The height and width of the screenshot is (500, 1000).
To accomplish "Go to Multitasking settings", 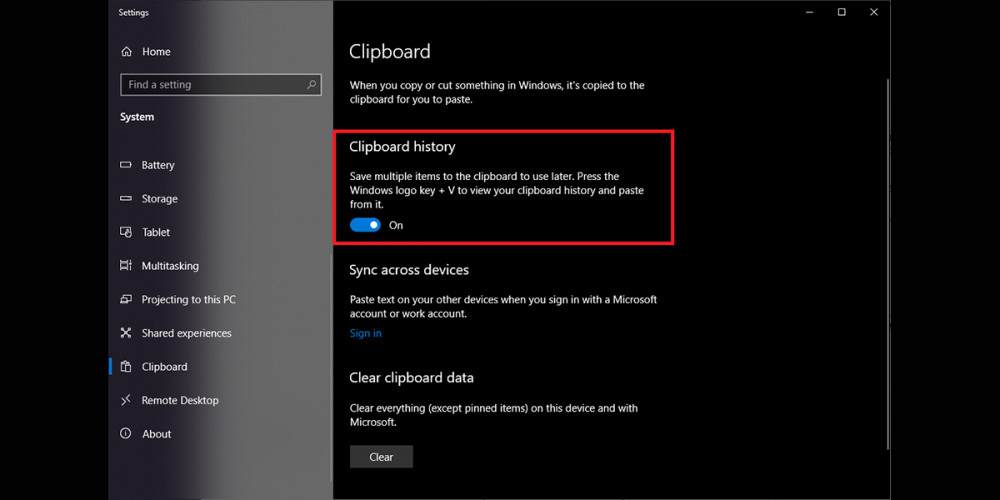I will tap(169, 266).
